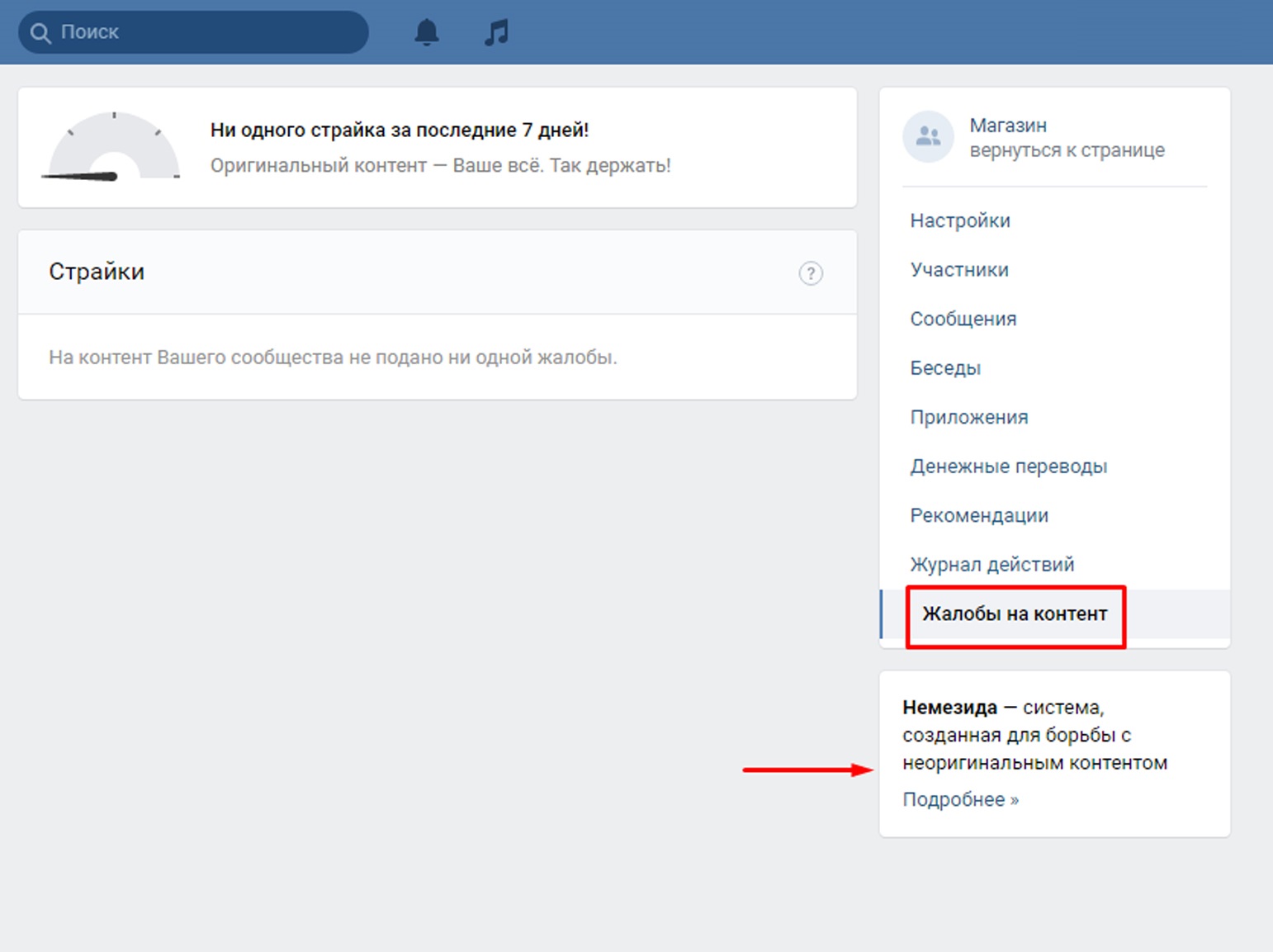Click the magnifier icon in search bar

(40, 33)
